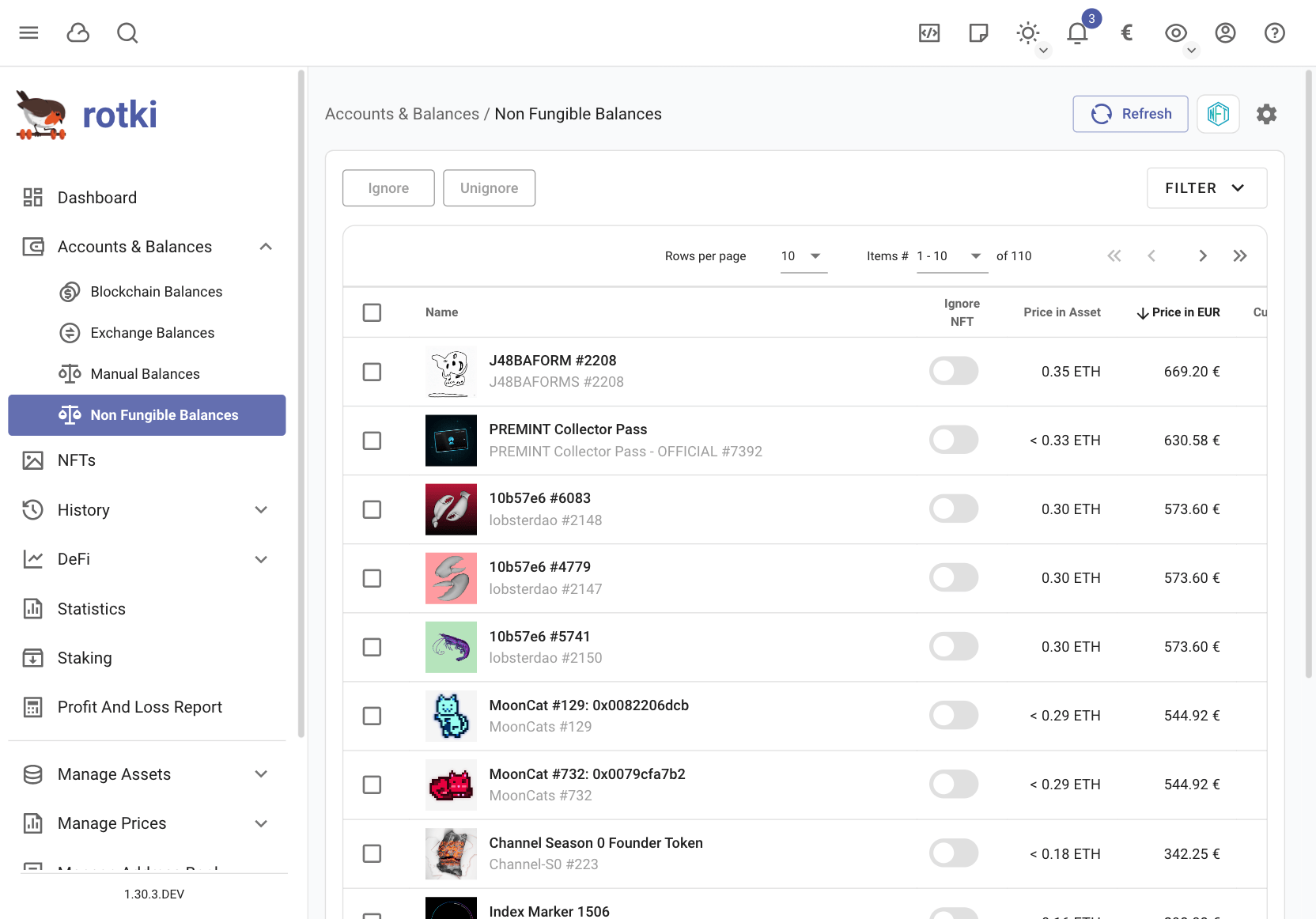Check the 10b57e6 #6083 row checkbox

tap(372, 509)
